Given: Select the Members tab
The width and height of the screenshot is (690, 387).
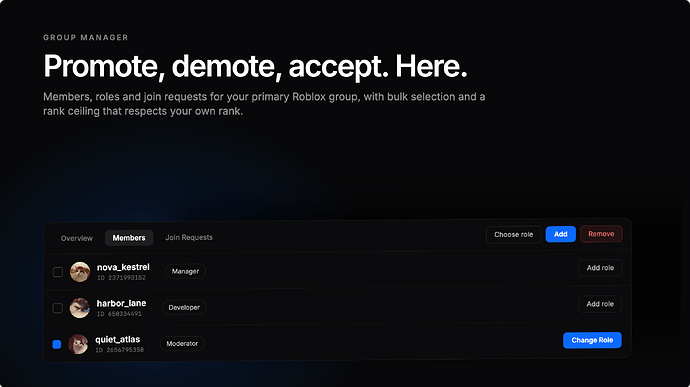Looking at the screenshot, I should (x=129, y=238).
